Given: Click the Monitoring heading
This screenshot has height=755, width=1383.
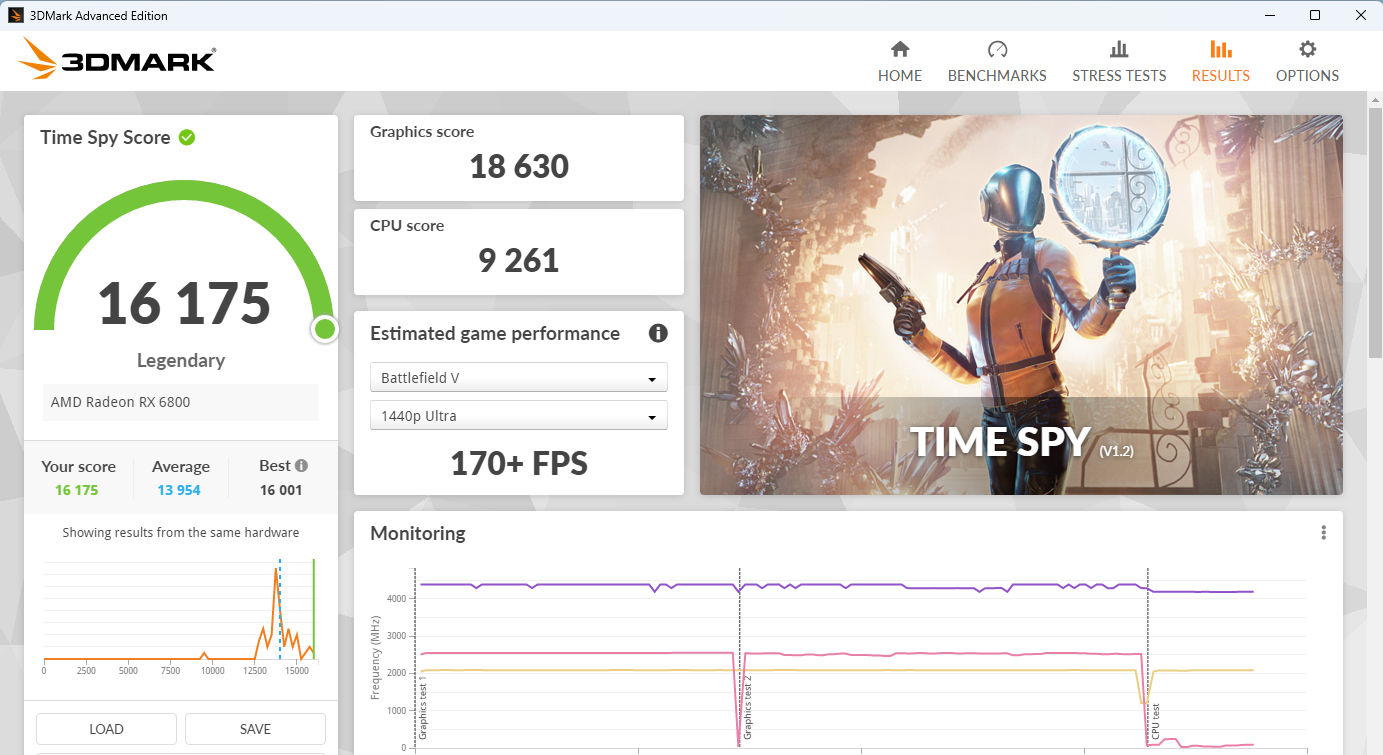Looking at the screenshot, I should coord(418,533).
